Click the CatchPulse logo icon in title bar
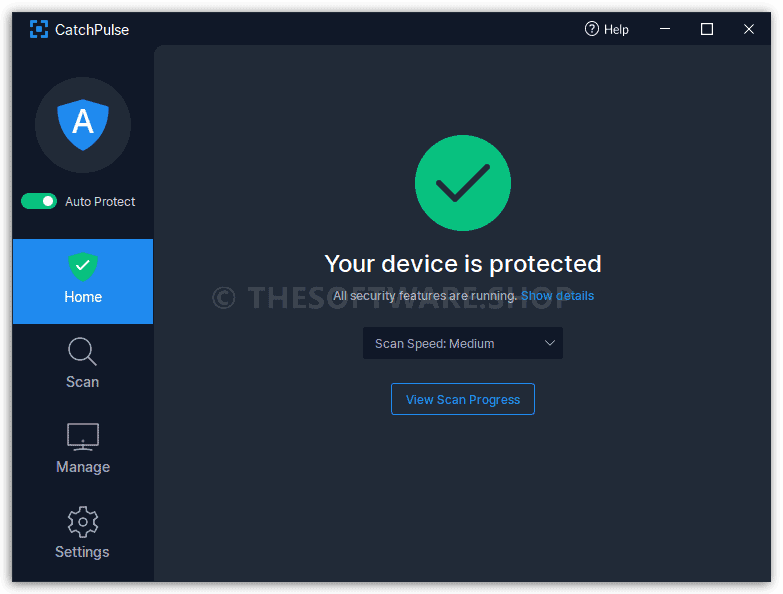Viewport: 783px width, 594px height. pos(39,29)
